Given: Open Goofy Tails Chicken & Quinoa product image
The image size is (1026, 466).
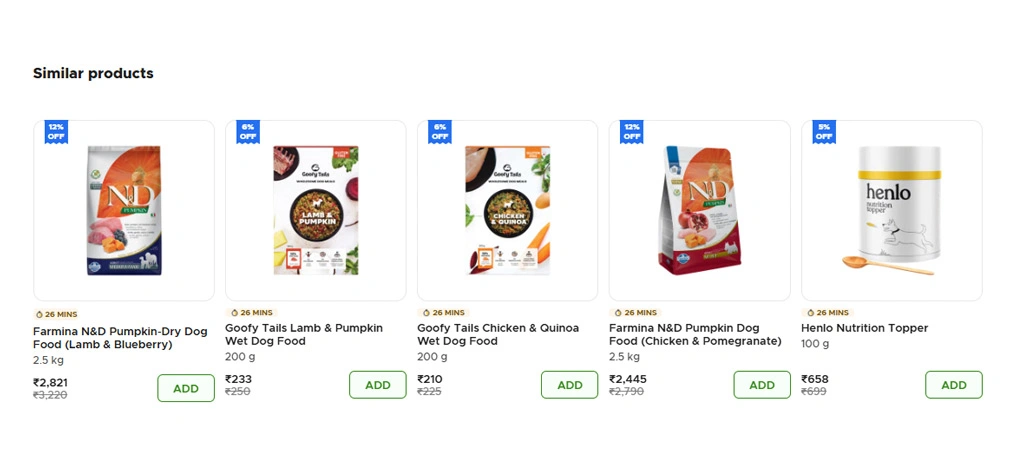Looking at the screenshot, I should (508, 211).
